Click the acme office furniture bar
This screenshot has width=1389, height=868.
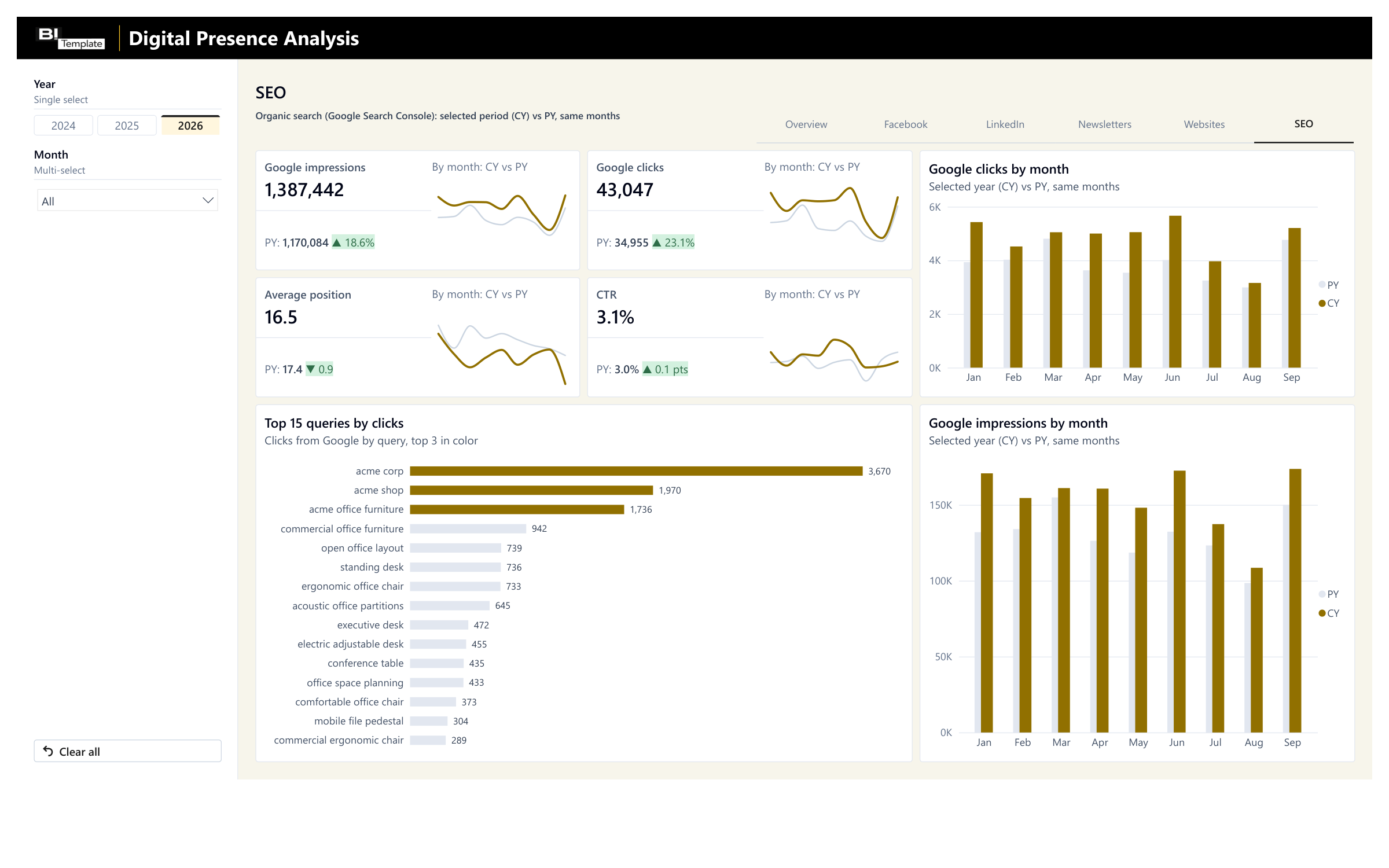[x=517, y=509]
